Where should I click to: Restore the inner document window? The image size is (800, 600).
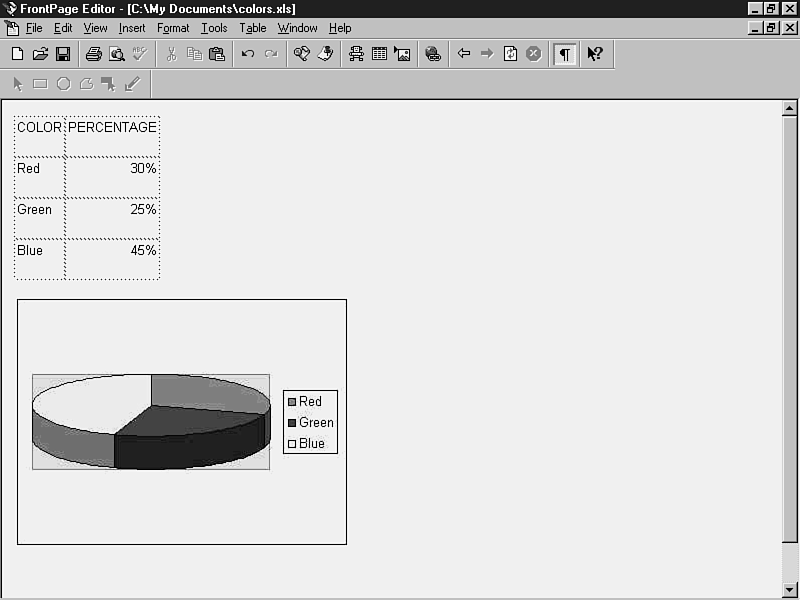pos(771,28)
